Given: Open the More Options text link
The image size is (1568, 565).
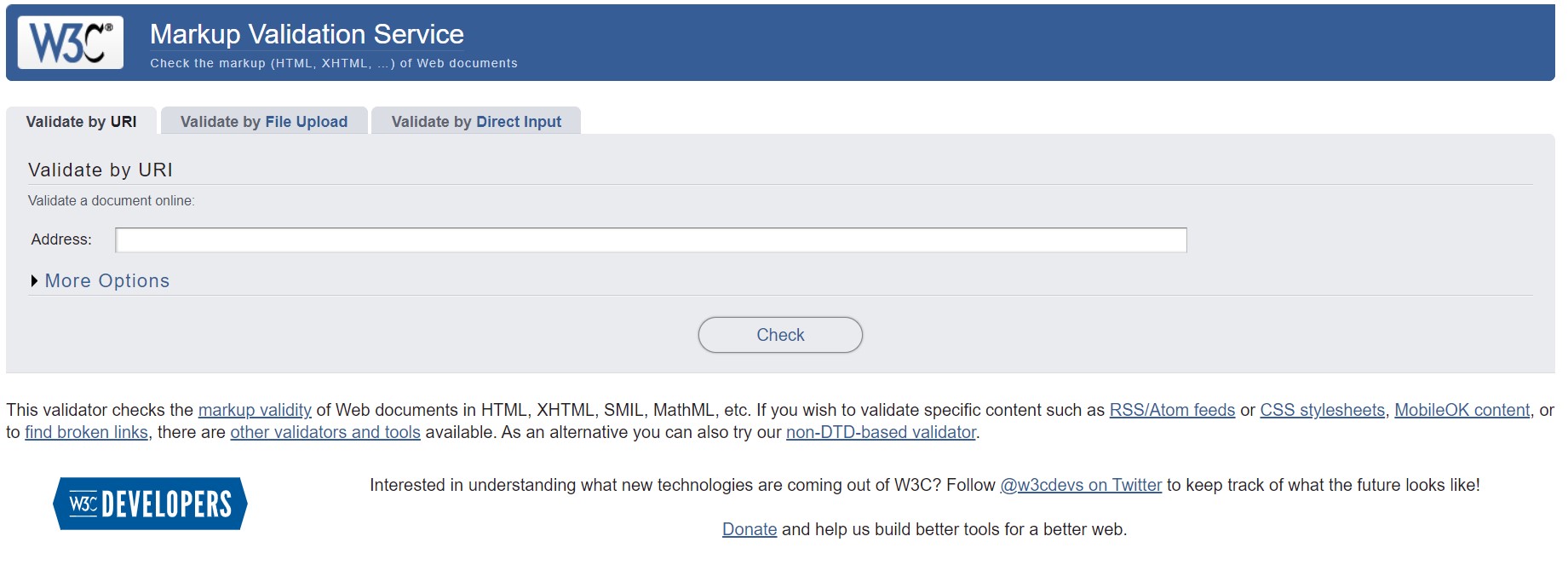Looking at the screenshot, I should pyautogui.click(x=107, y=281).
